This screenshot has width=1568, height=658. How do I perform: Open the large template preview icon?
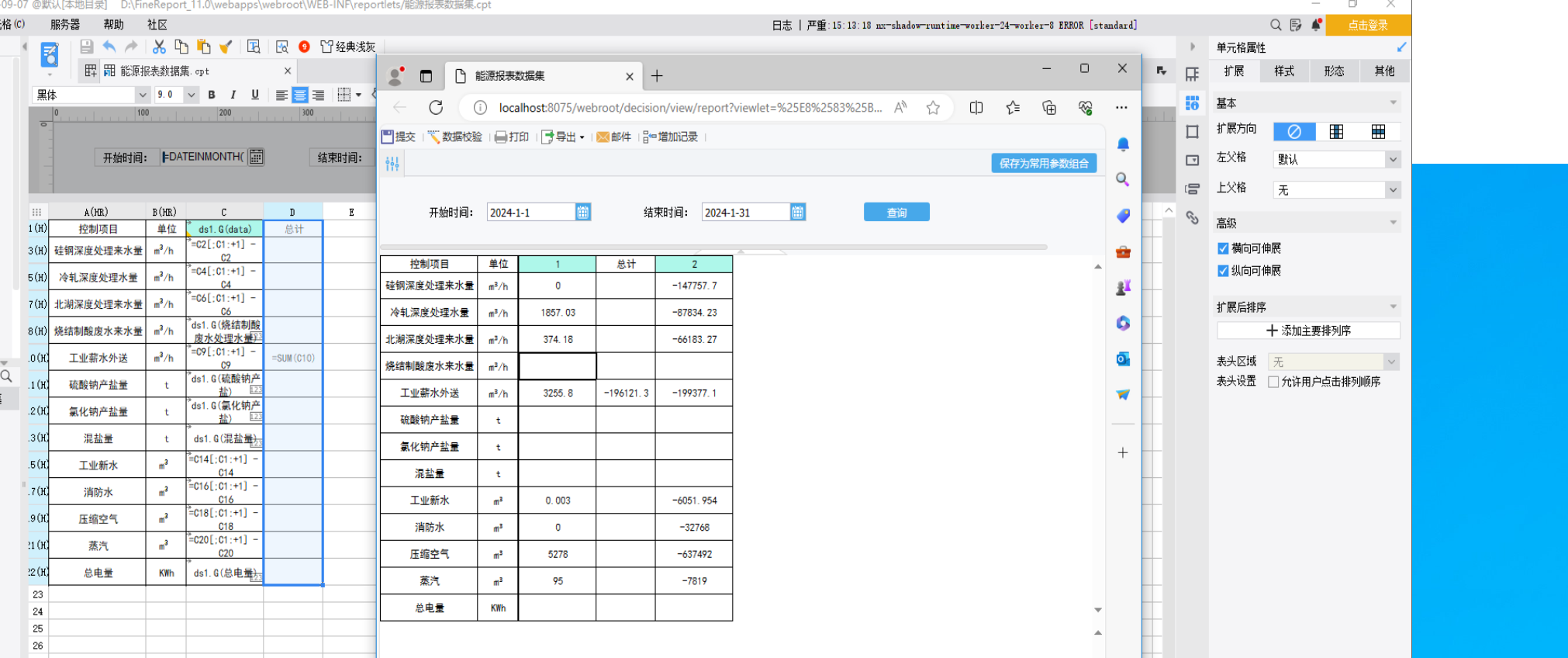point(50,54)
